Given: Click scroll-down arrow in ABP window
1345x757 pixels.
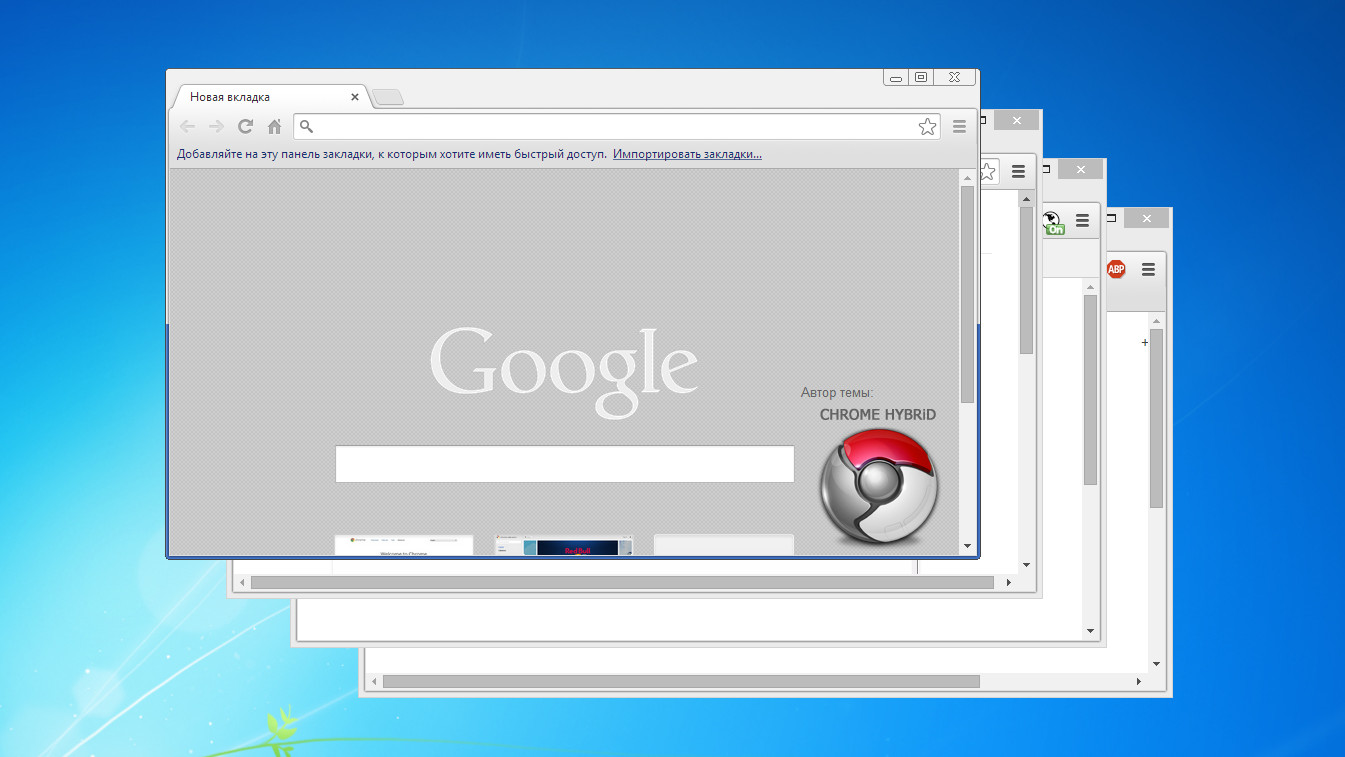Looking at the screenshot, I should [x=1156, y=663].
